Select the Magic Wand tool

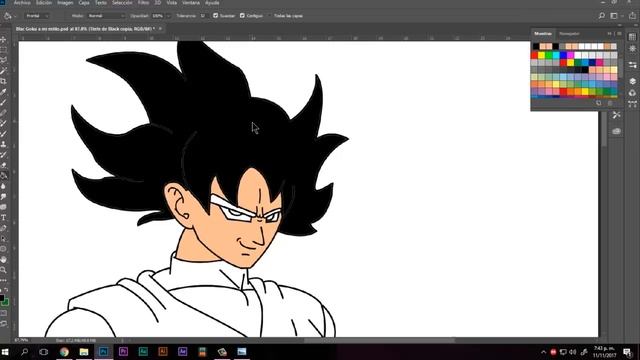[4, 71]
